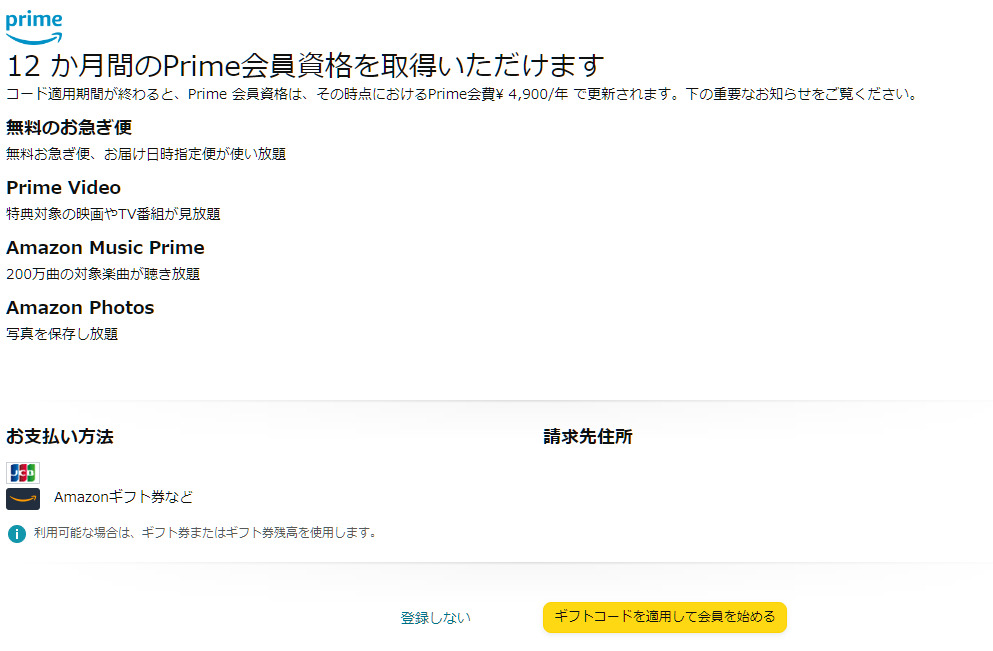Select the Prime Video benefit heading
993x651 pixels.
click(63, 188)
